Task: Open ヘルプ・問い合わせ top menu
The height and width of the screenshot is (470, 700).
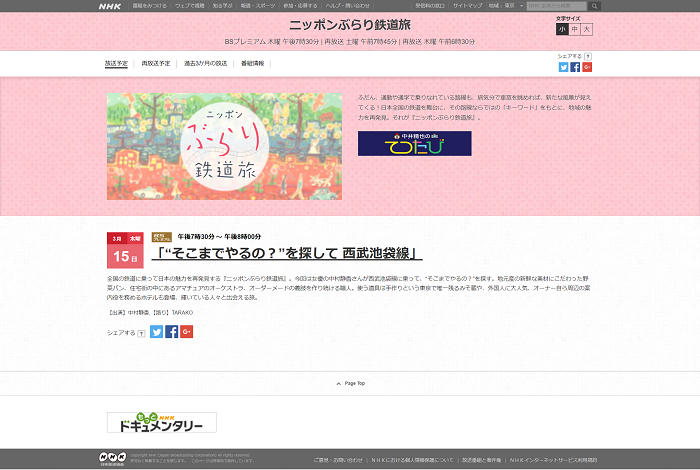Action: [348, 6]
